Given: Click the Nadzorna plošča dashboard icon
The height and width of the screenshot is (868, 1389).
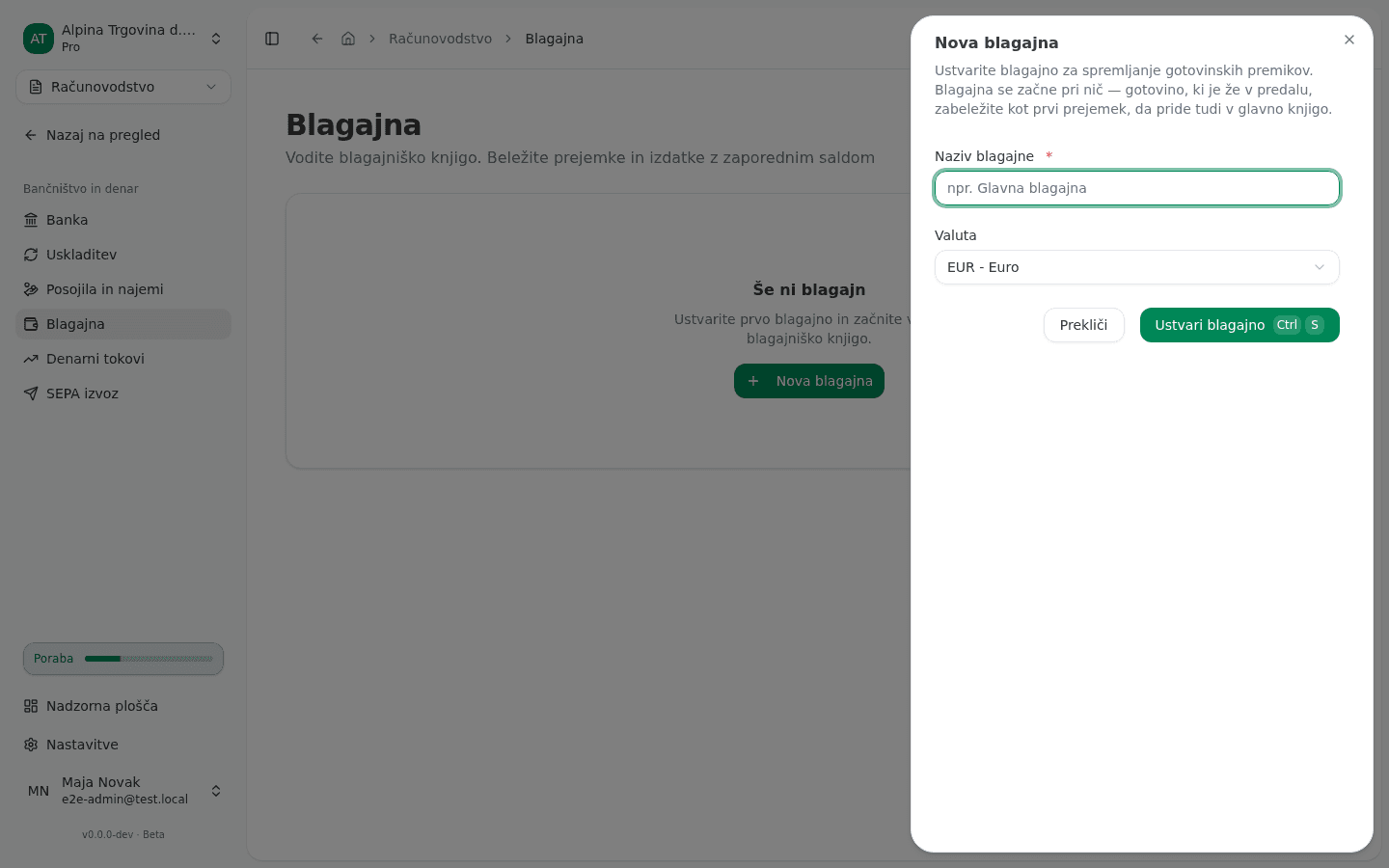Looking at the screenshot, I should coord(31,706).
